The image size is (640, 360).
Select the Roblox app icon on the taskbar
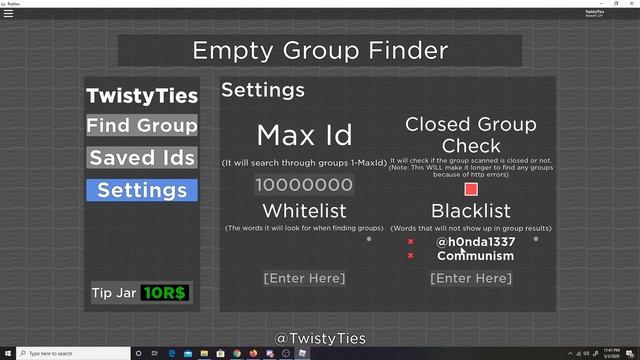point(302,353)
